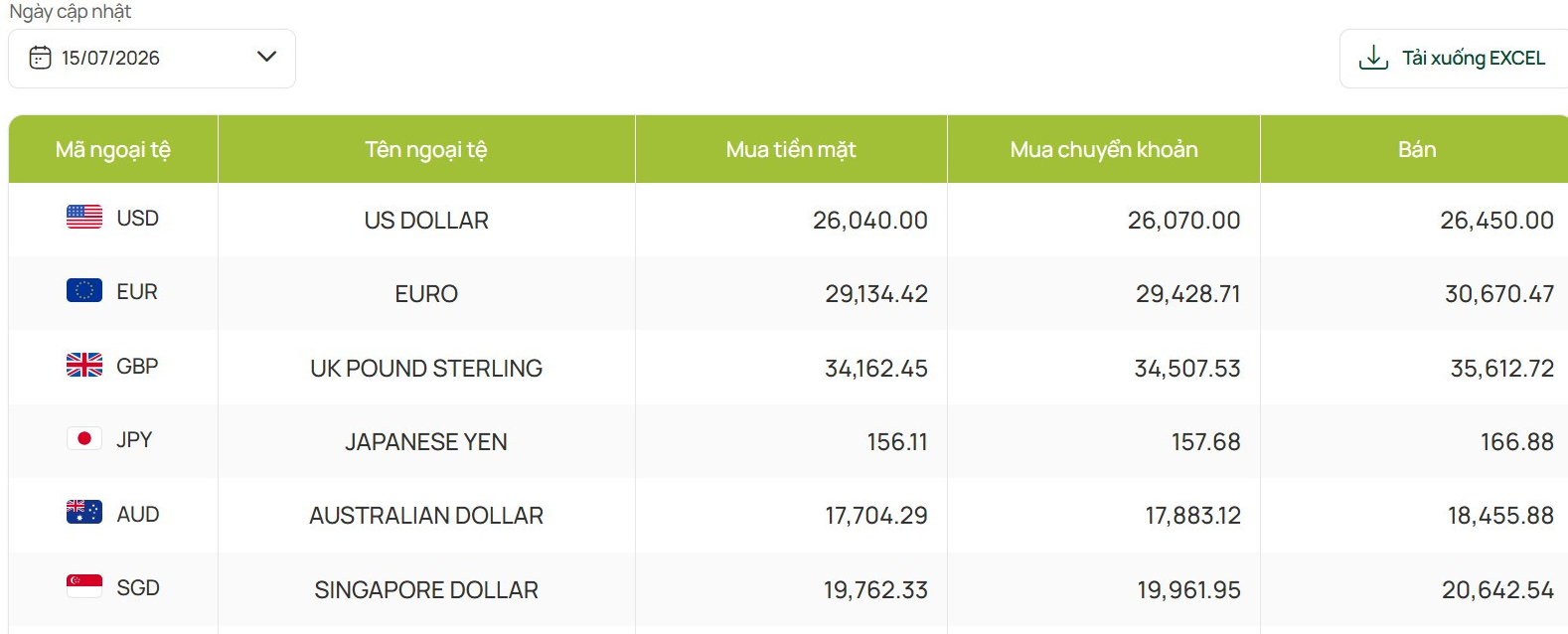Click the Japan flag icon

coord(84,438)
